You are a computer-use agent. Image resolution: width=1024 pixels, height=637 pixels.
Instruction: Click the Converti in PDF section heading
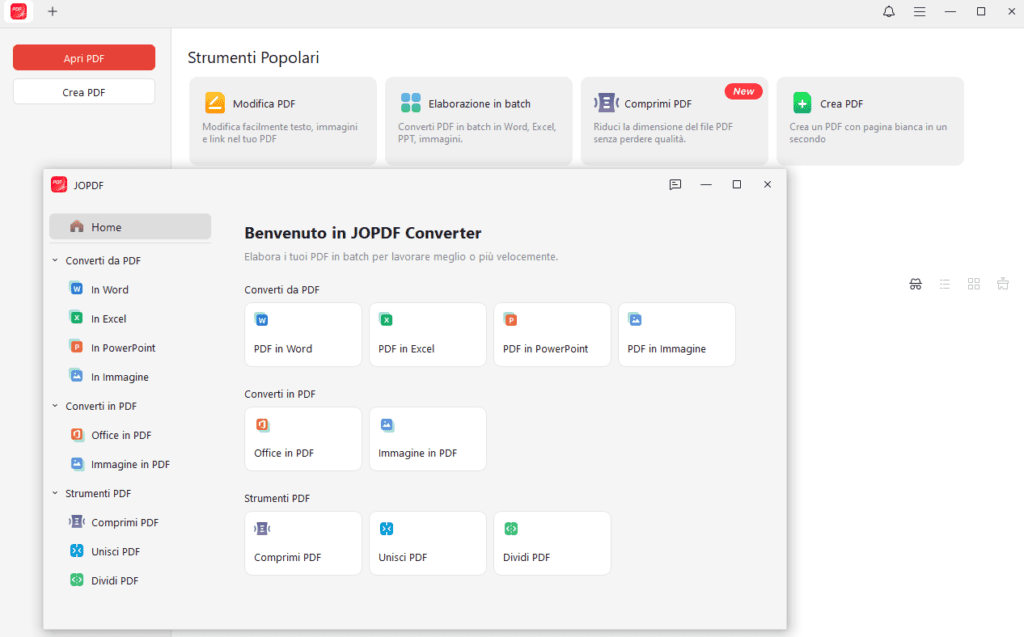coord(280,394)
